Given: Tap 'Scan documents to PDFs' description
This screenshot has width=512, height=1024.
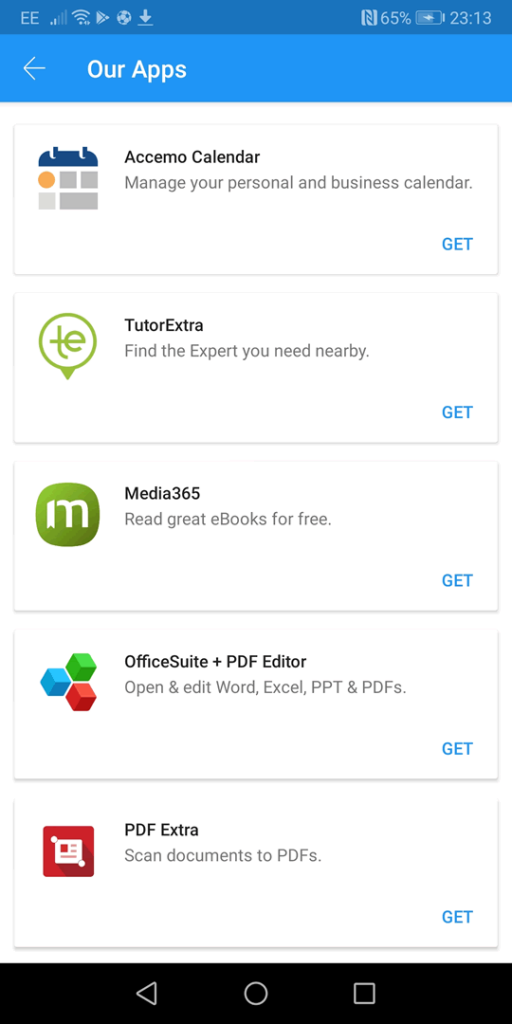Looking at the screenshot, I should pyautogui.click(x=223, y=856).
